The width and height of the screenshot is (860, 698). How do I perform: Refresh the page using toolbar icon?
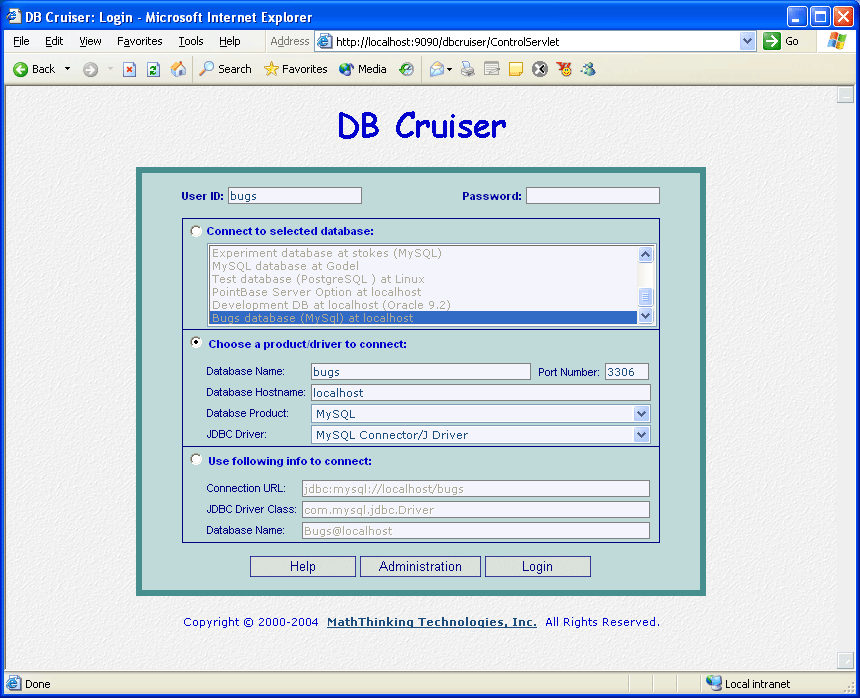[153, 69]
